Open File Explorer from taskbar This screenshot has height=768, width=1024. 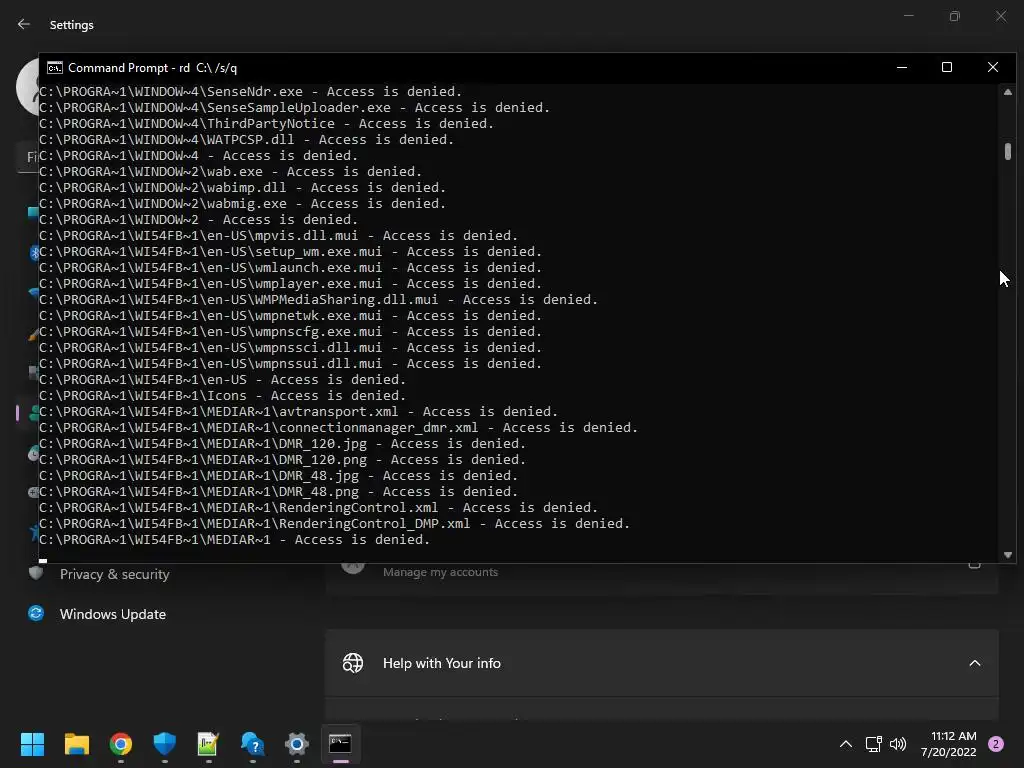point(76,744)
